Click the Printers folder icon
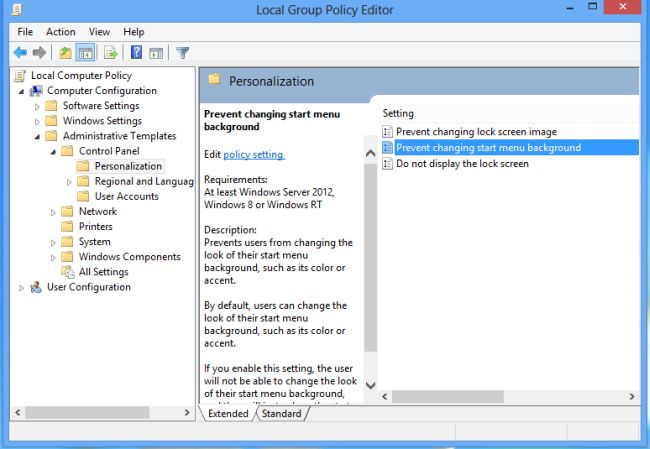650x449 pixels. click(x=67, y=226)
